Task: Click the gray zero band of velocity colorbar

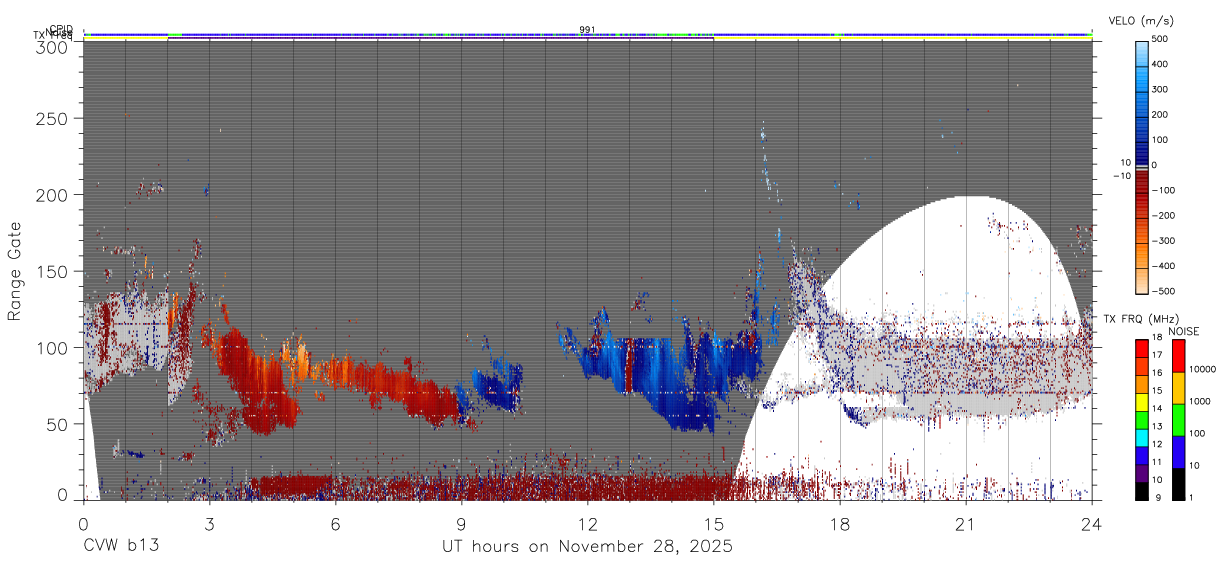Action: [x=1143, y=168]
